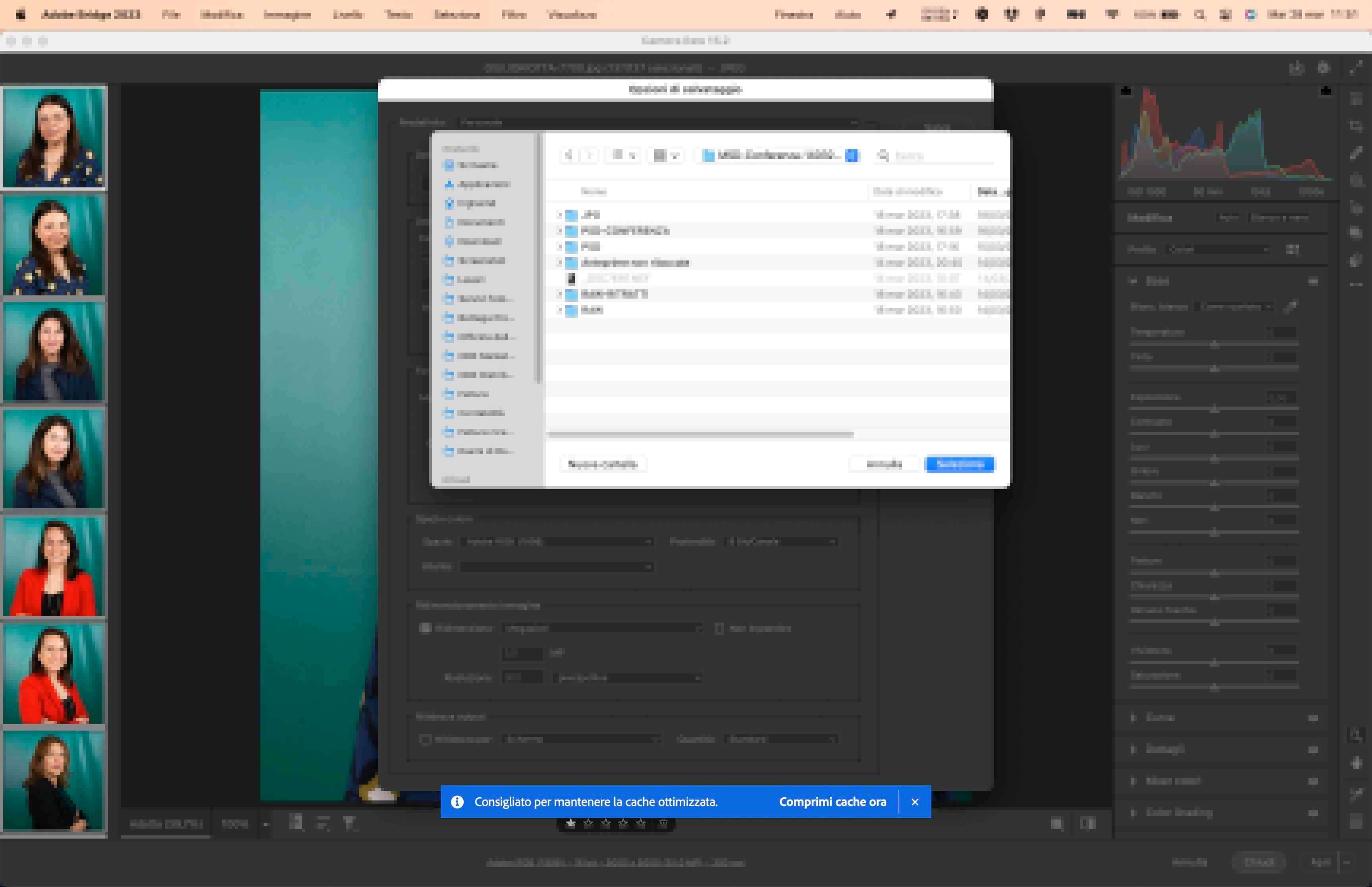Screen dimensions: 1372x887
Task: Click the blue confirm button in file dialog
Action: (959, 464)
